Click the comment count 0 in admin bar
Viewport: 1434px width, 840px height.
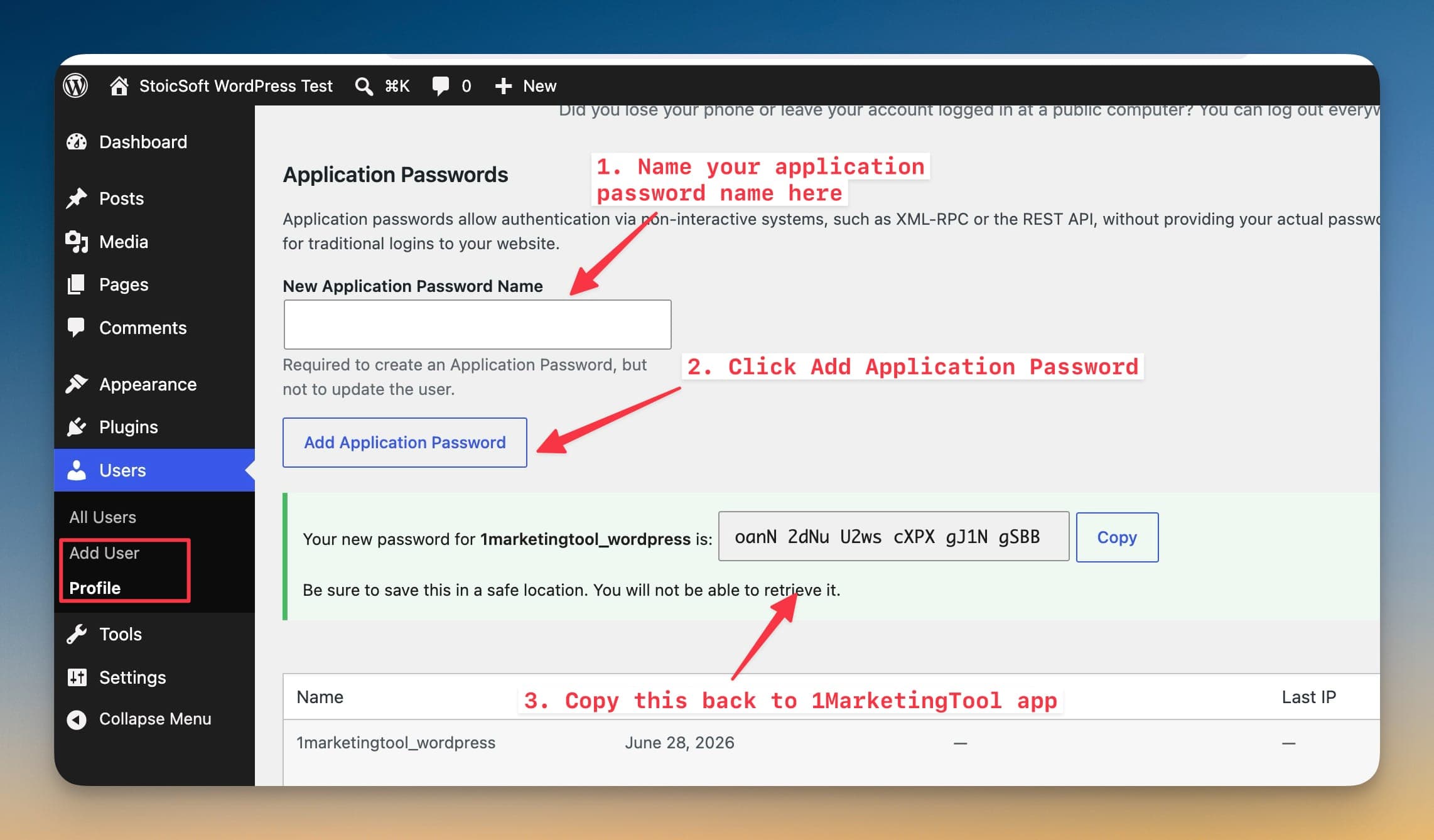tap(466, 86)
